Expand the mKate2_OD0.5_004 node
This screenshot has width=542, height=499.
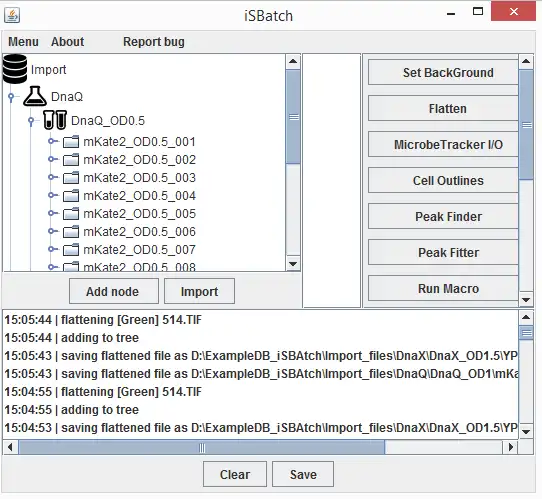52,195
